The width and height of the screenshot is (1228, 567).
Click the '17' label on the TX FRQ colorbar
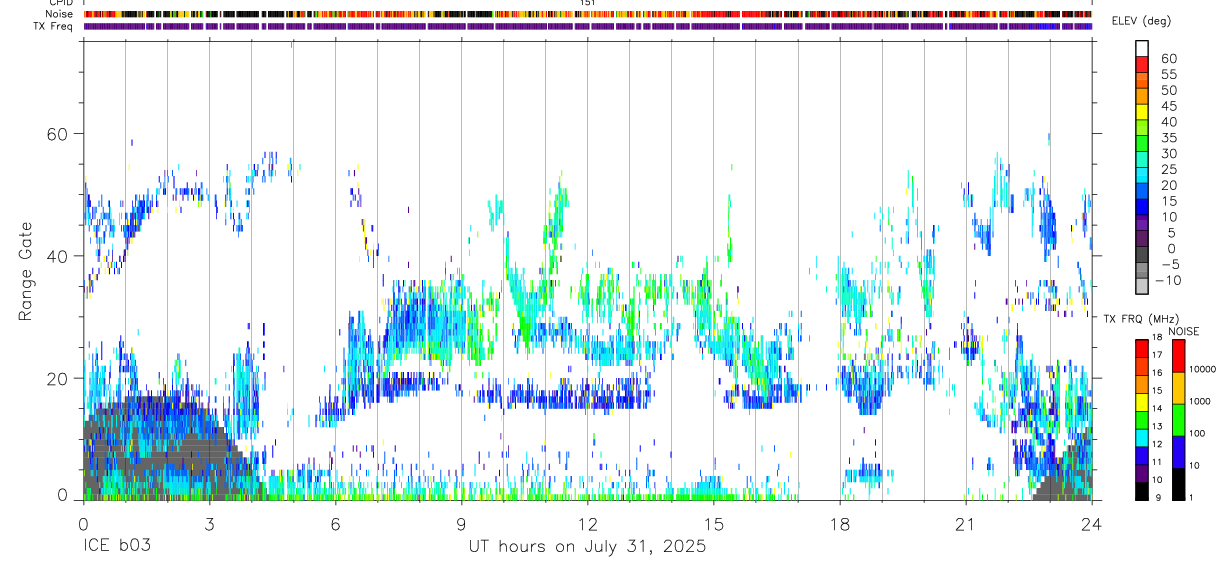(1157, 355)
